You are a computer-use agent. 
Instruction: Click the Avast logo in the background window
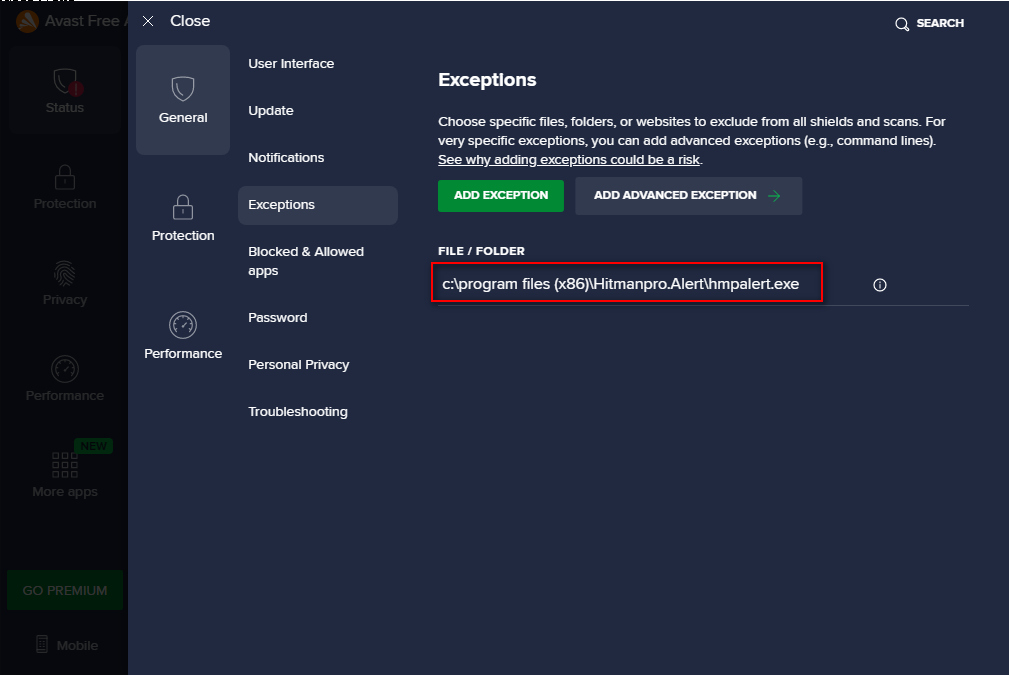pos(28,21)
